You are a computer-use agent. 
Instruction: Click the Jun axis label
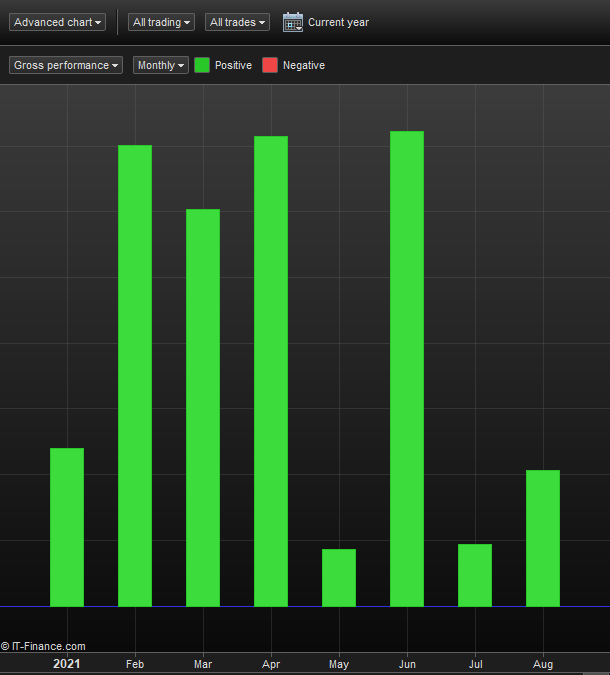(x=407, y=664)
